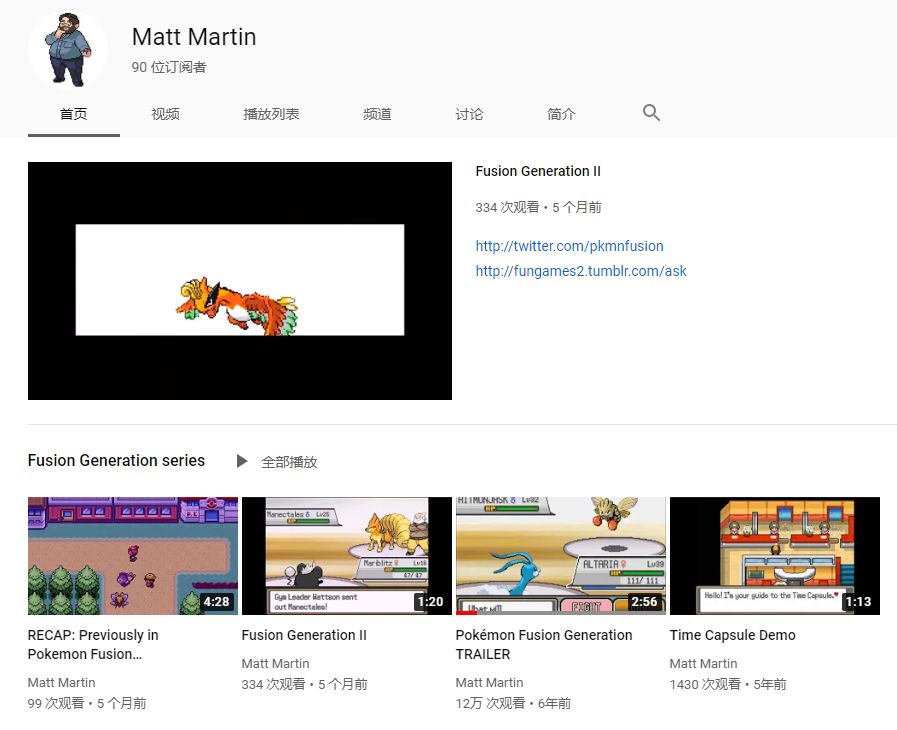Click the channel search magnifier icon
The width and height of the screenshot is (897, 730).
[x=651, y=113]
